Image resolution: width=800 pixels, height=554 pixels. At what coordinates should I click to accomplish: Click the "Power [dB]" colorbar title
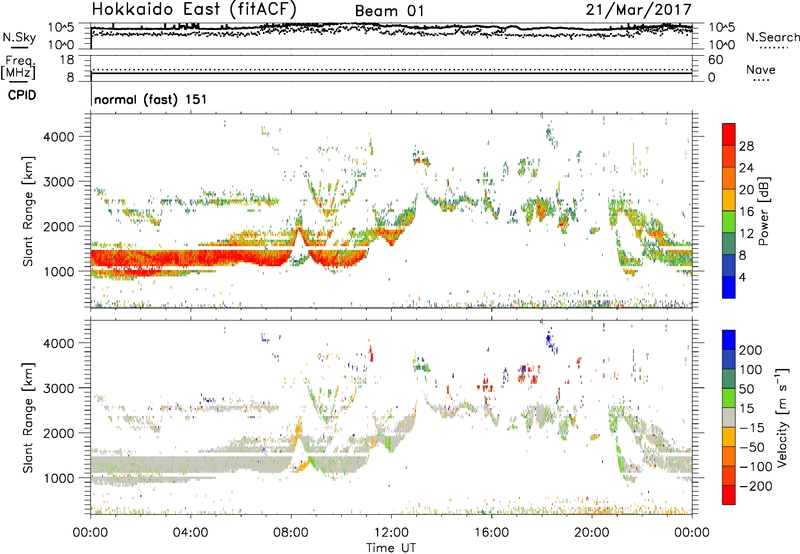763,211
